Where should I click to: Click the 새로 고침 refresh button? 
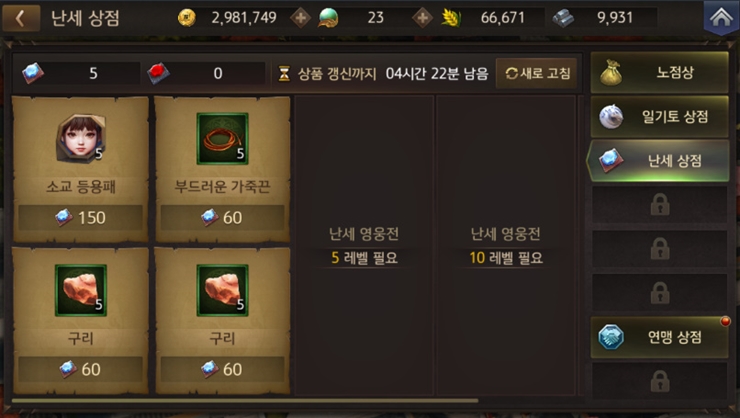tap(537, 73)
